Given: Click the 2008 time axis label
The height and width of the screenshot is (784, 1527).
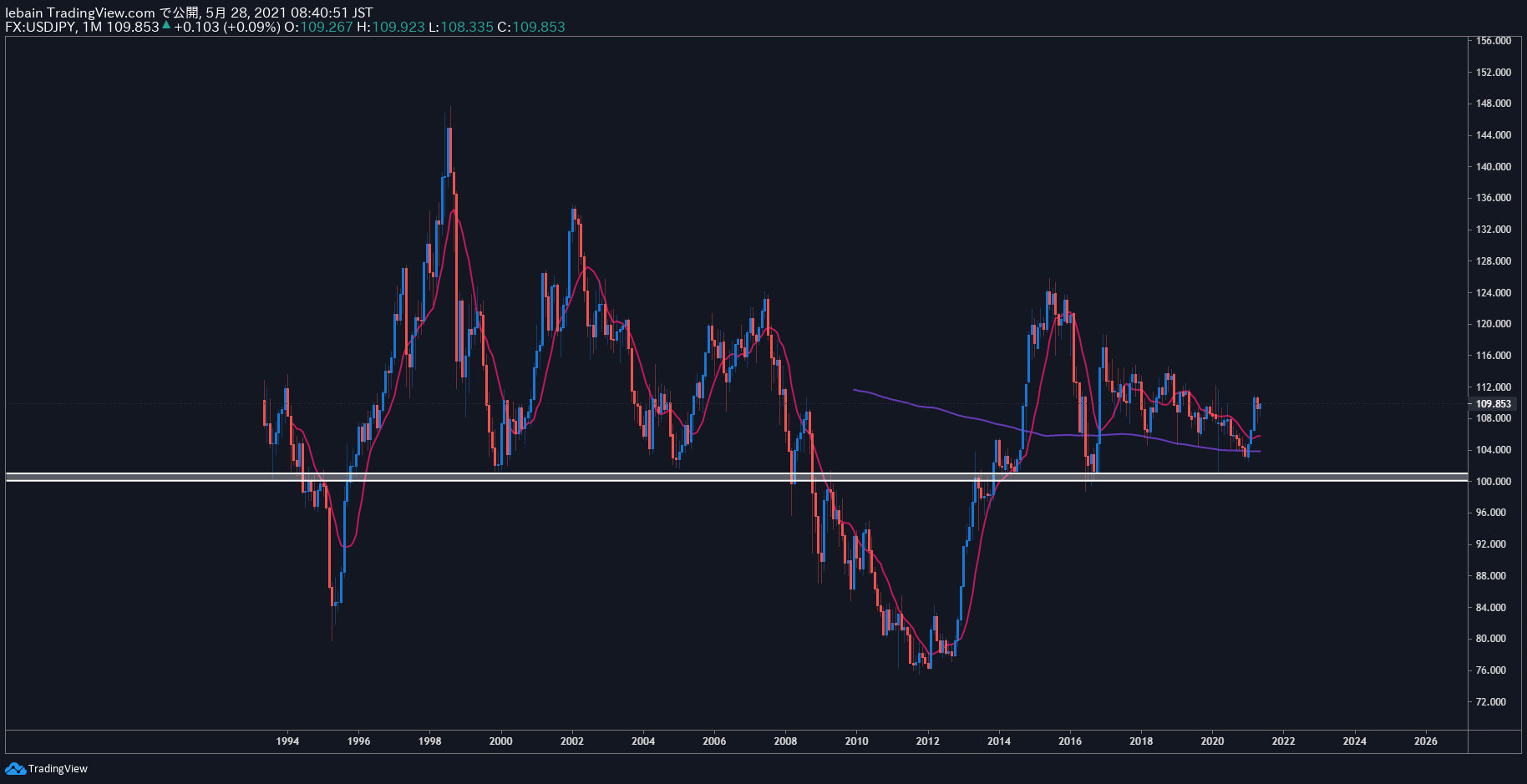Looking at the screenshot, I should 785,741.
